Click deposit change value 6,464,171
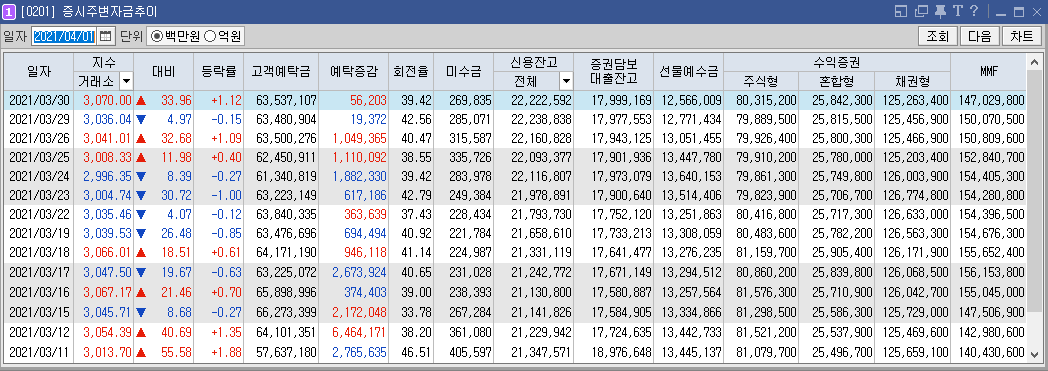 click(359, 332)
